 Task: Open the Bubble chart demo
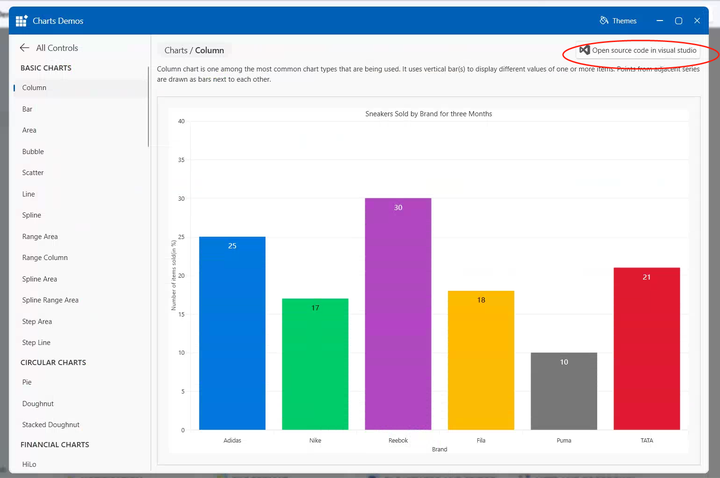33,152
